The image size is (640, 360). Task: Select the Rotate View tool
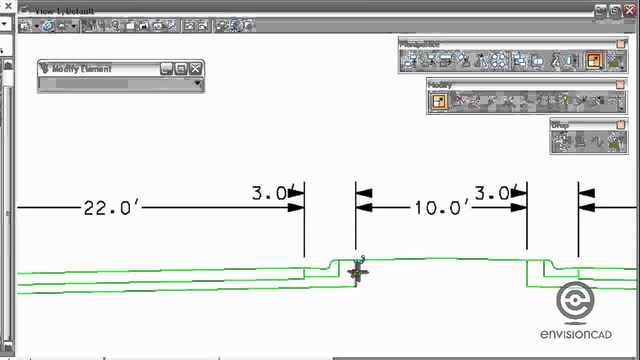click(x=158, y=26)
